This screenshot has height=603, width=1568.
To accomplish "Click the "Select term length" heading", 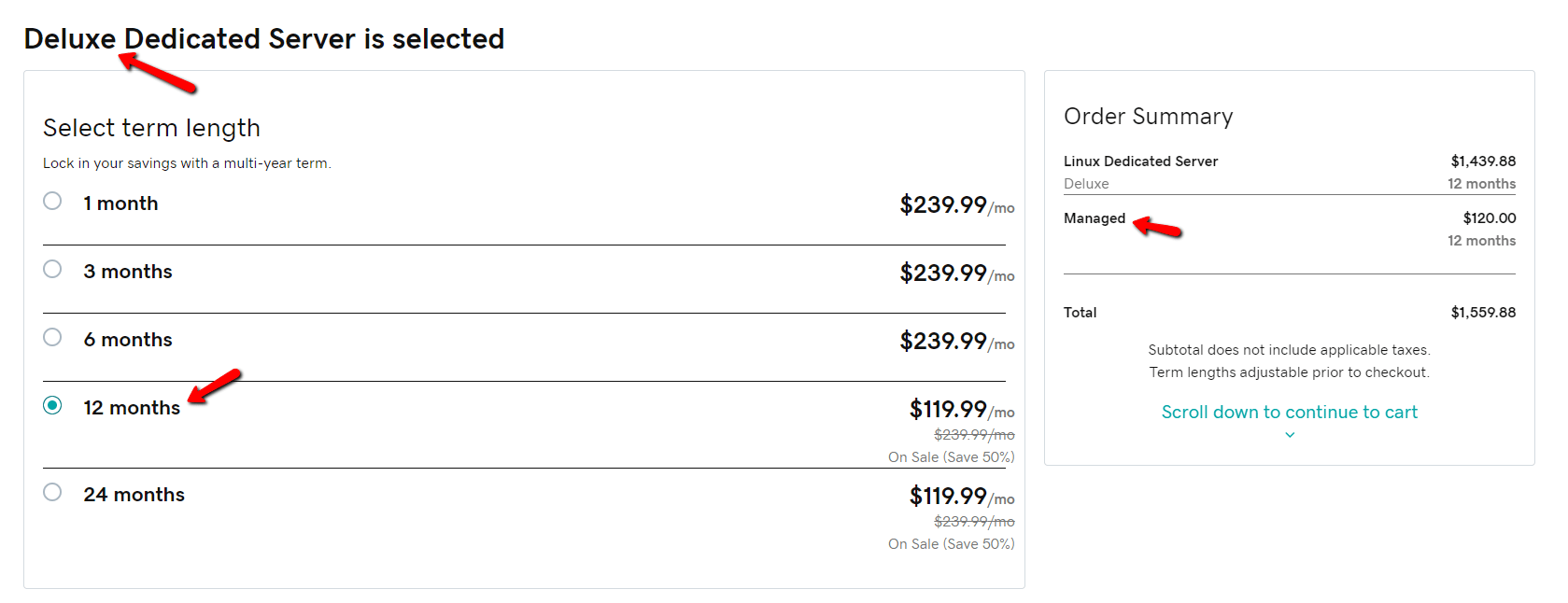I will [151, 128].
